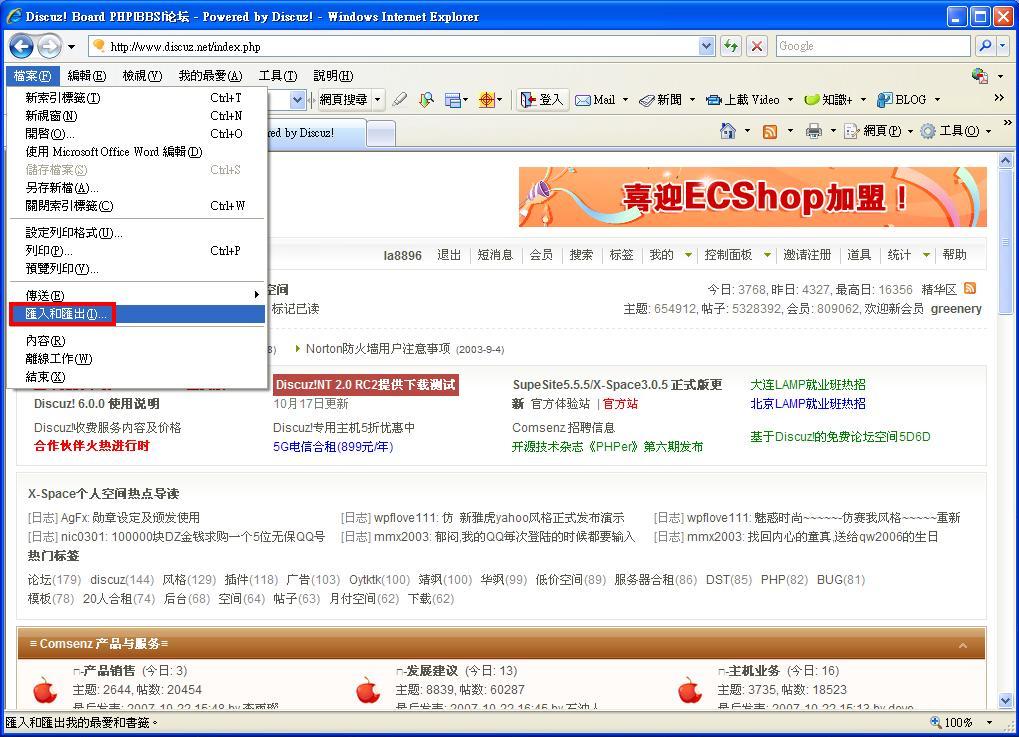Click the empty new tab button

pos(381,134)
